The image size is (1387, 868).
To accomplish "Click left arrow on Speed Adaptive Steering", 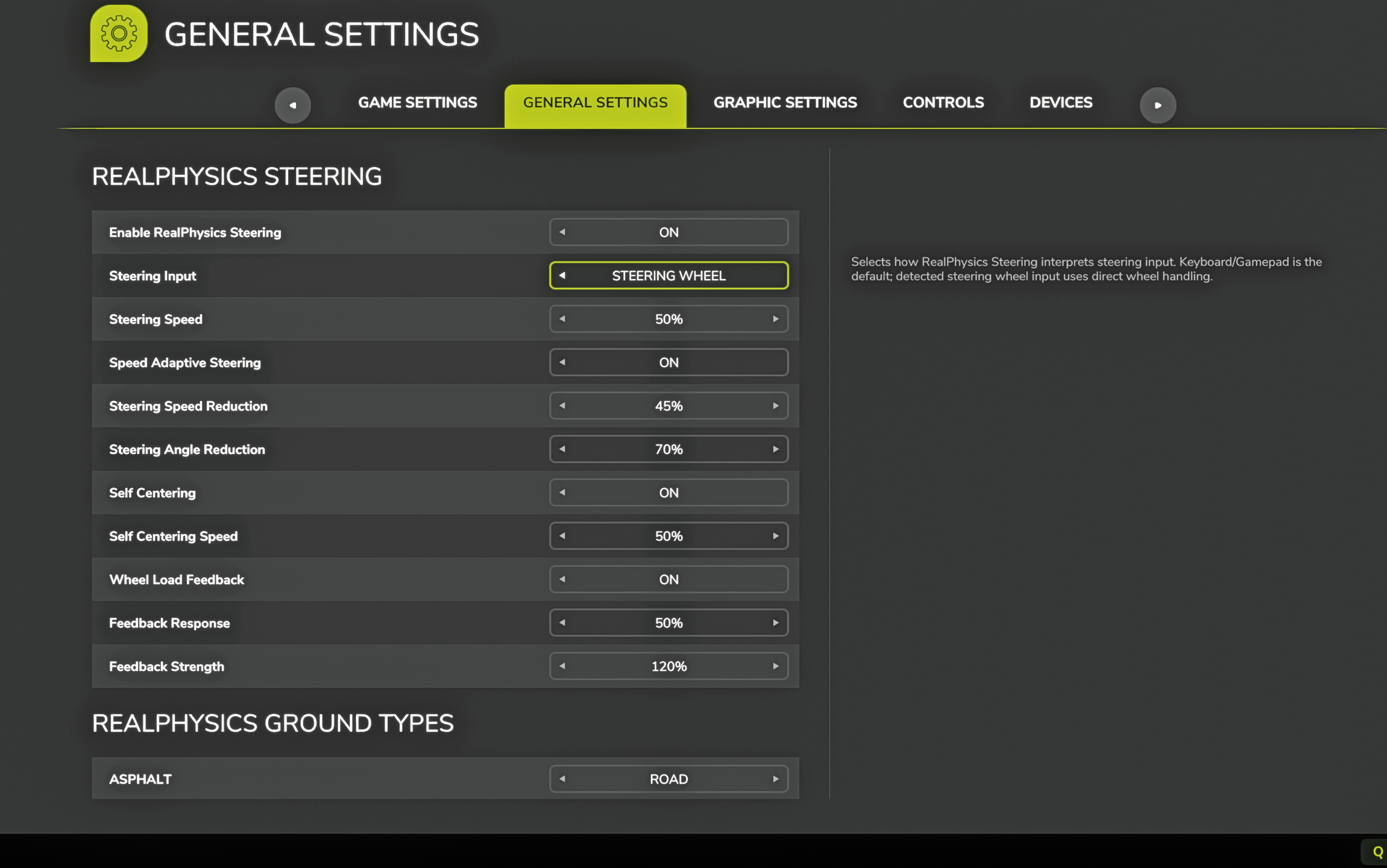I will [x=562, y=362].
